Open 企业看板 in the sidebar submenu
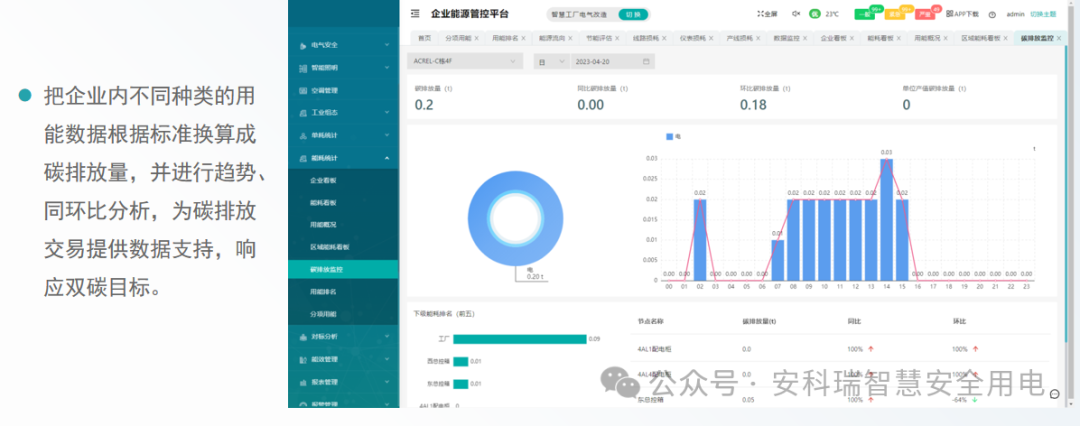Screen dimensions: 1080x426 (343, 180)
